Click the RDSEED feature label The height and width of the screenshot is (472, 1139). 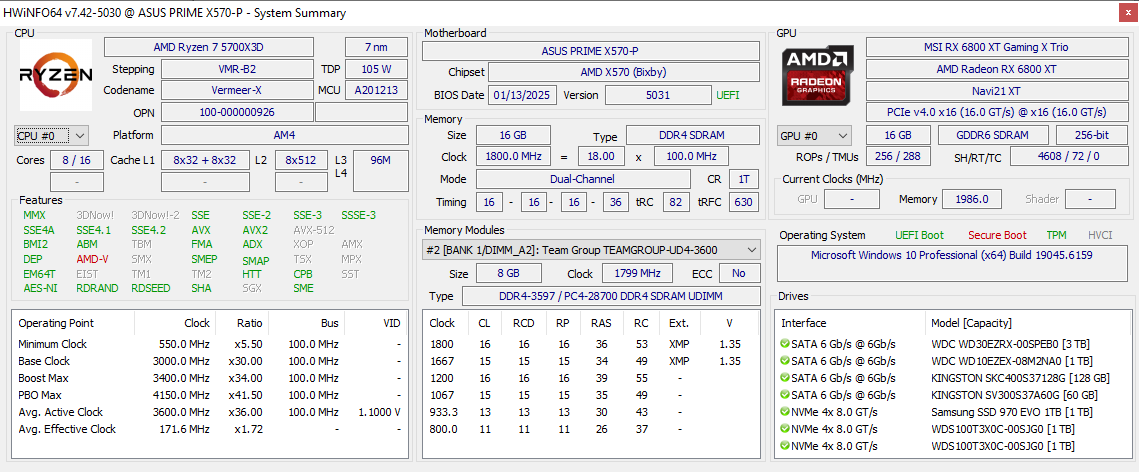(150, 288)
